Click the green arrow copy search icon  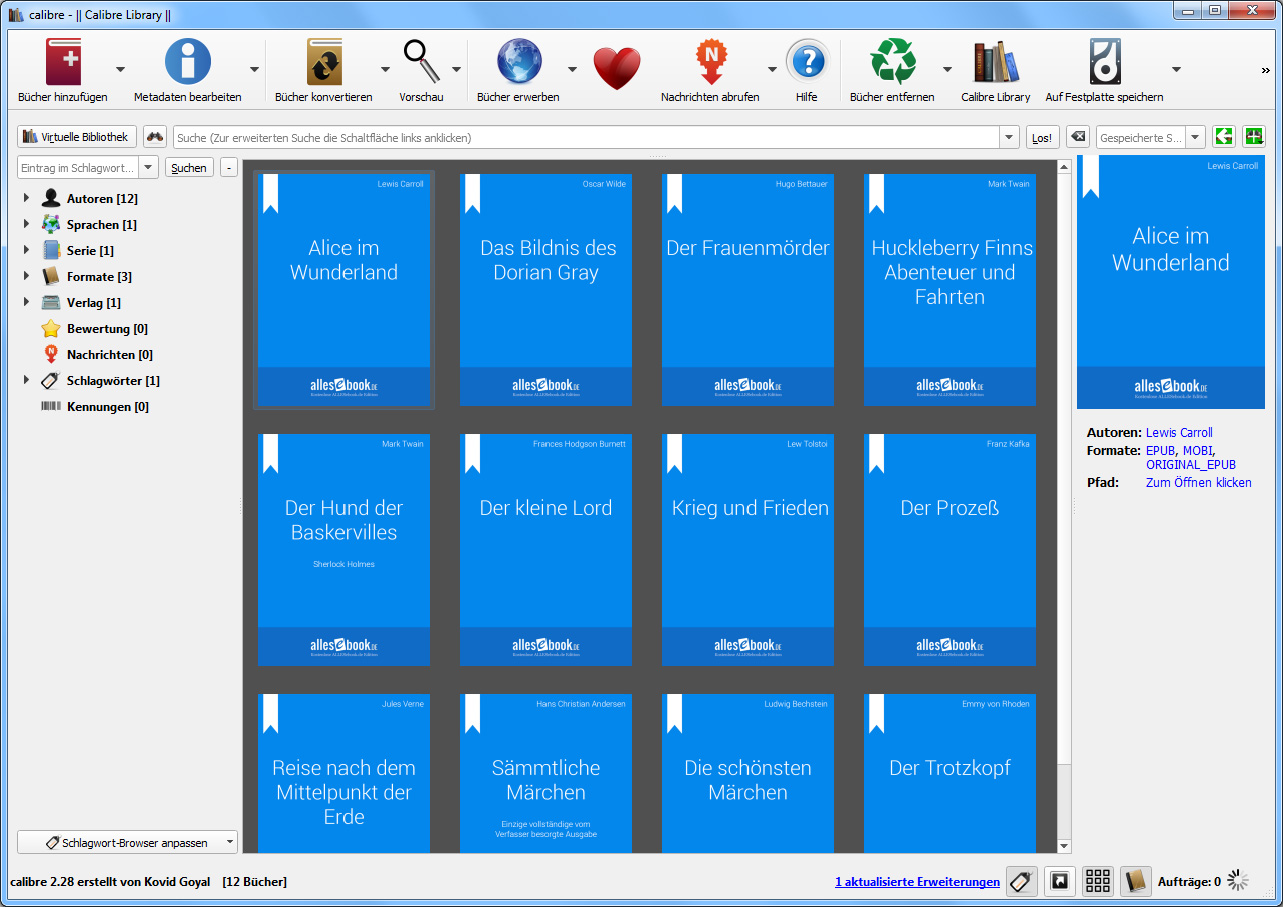pos(1223,137)
